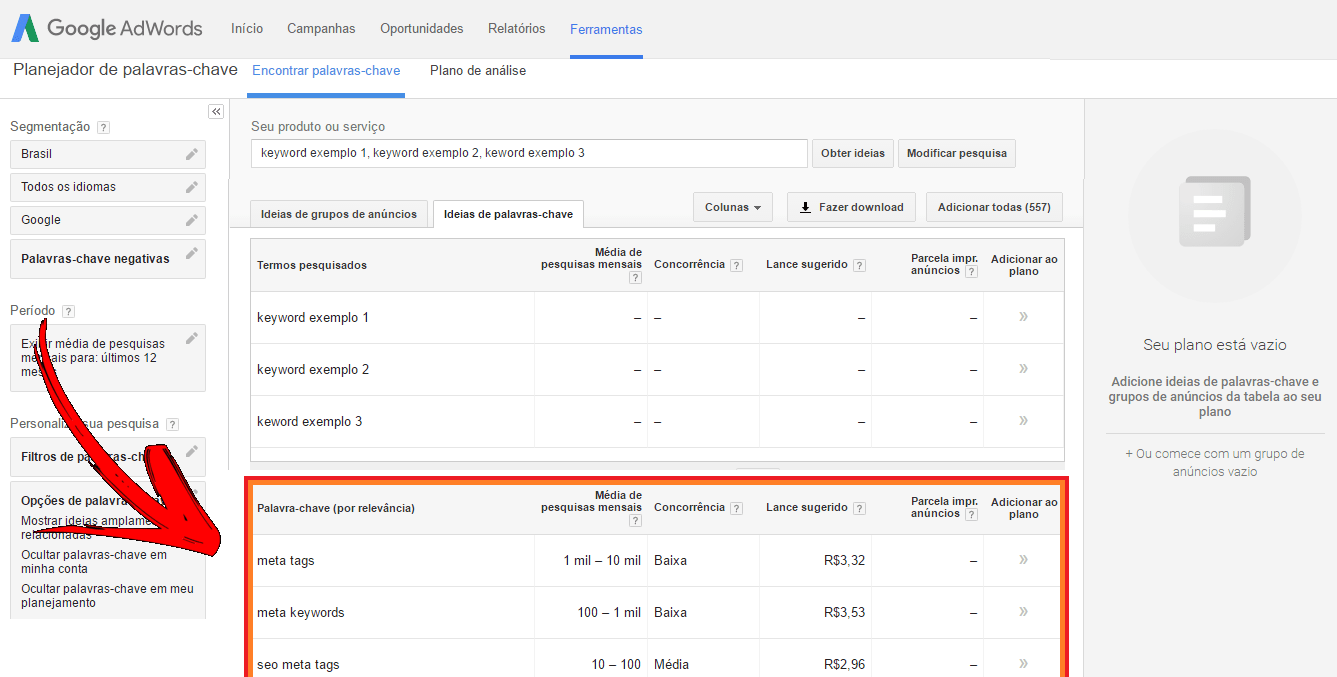The height and width of the screenshot is (677, 1337).
Task: Click Adicionar todas (557) button
Action: tap(994, 207)
